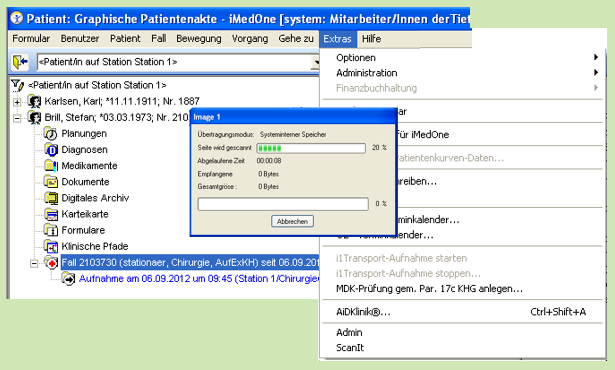Click the Image 1 dialog title bar
The width and height of the screenshot is (615, 370).
[293, 117]
